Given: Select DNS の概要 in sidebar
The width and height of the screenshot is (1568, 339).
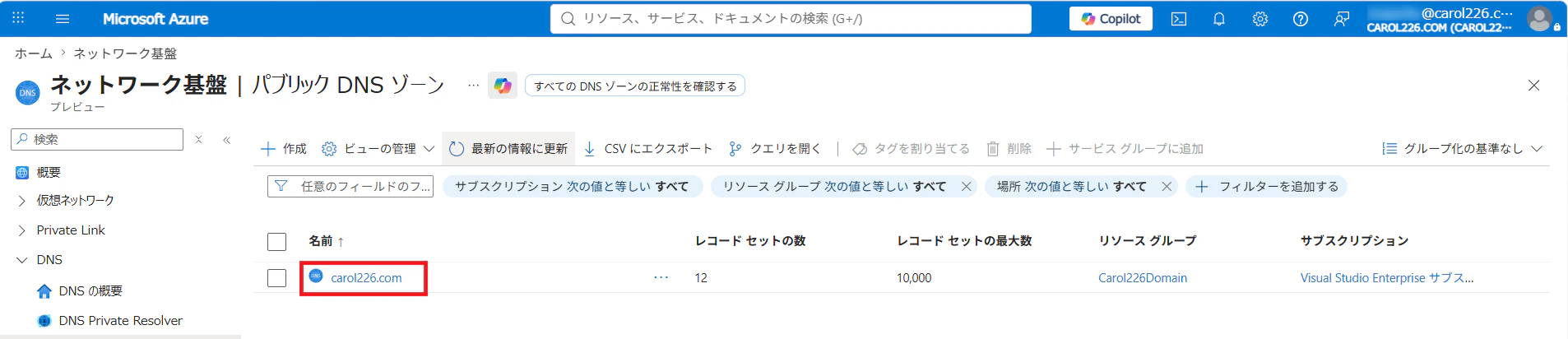Looking at the screenshot, I should click(x=90, y=291).
